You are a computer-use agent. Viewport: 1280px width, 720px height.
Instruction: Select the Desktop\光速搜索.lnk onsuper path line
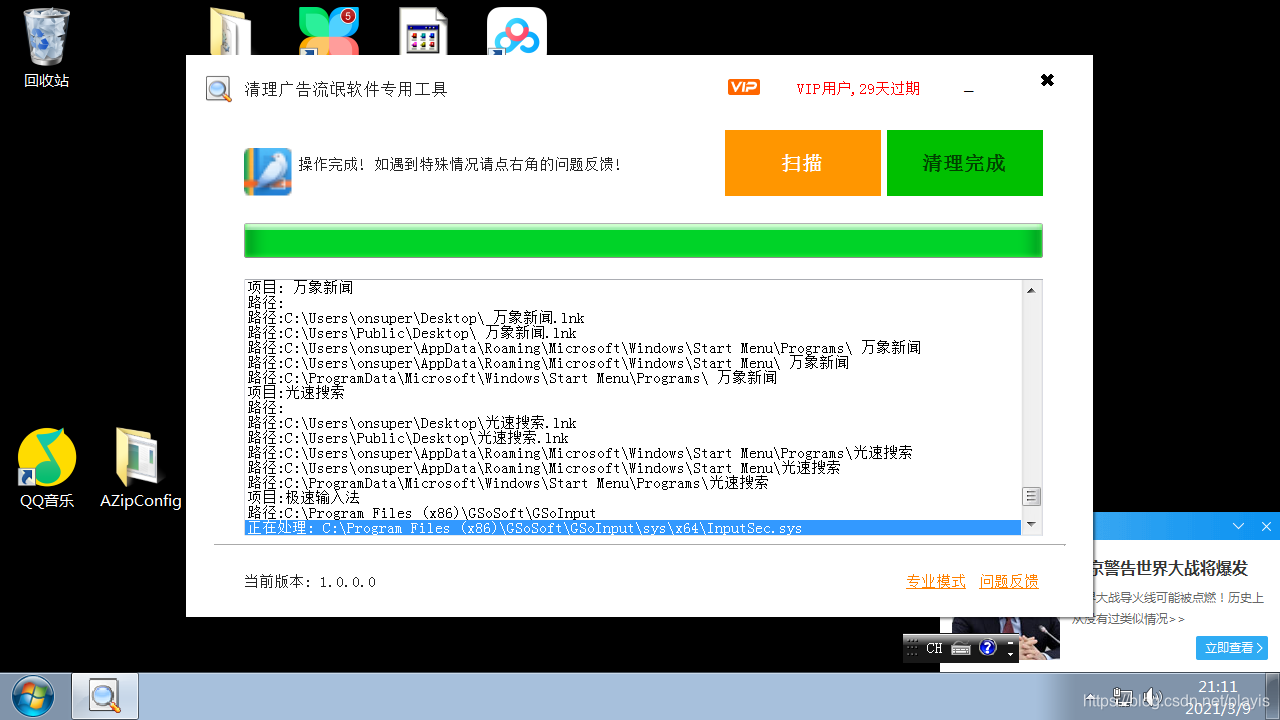pos(412,423)
